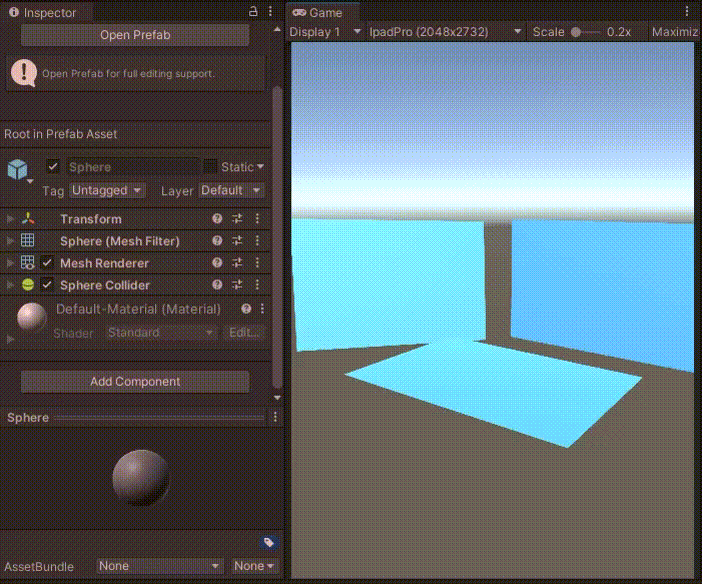Click the green Sphere Collider icon

click(x=28, y=284)
